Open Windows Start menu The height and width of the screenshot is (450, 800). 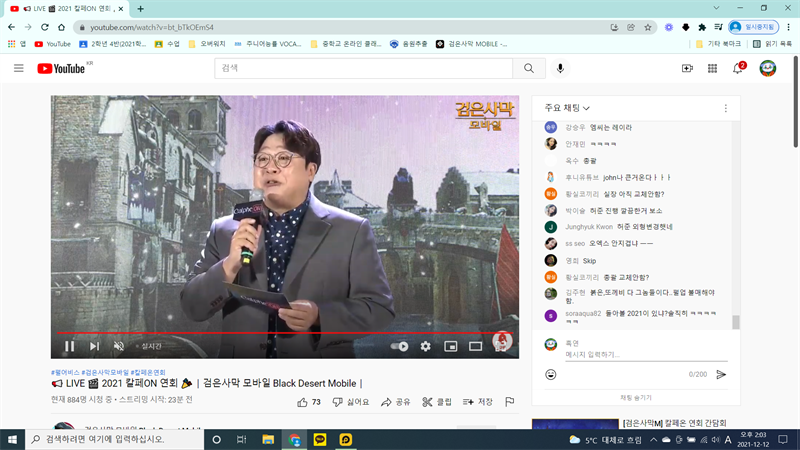[x=12, y=439]
